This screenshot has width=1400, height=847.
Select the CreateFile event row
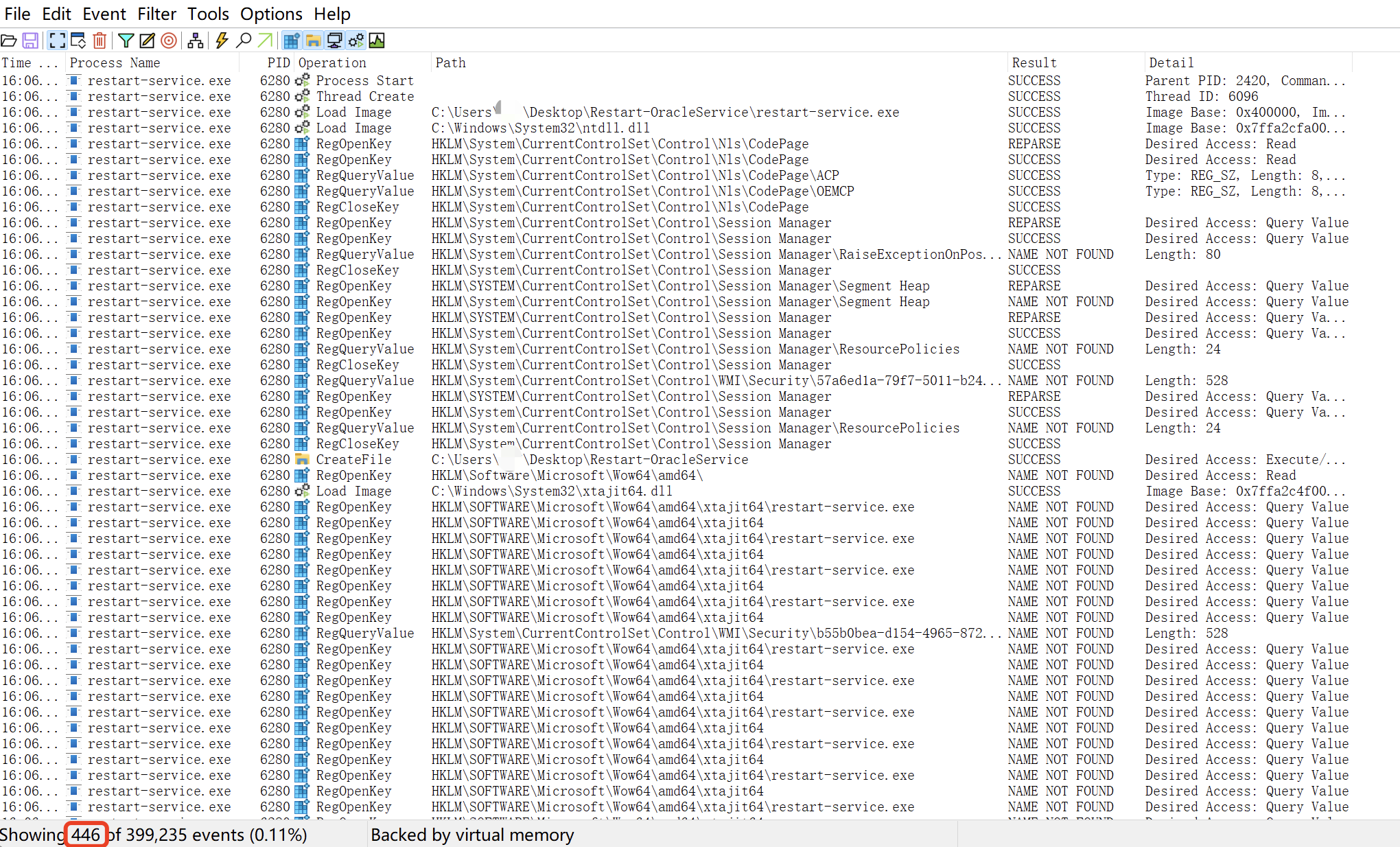coord(353,460)
